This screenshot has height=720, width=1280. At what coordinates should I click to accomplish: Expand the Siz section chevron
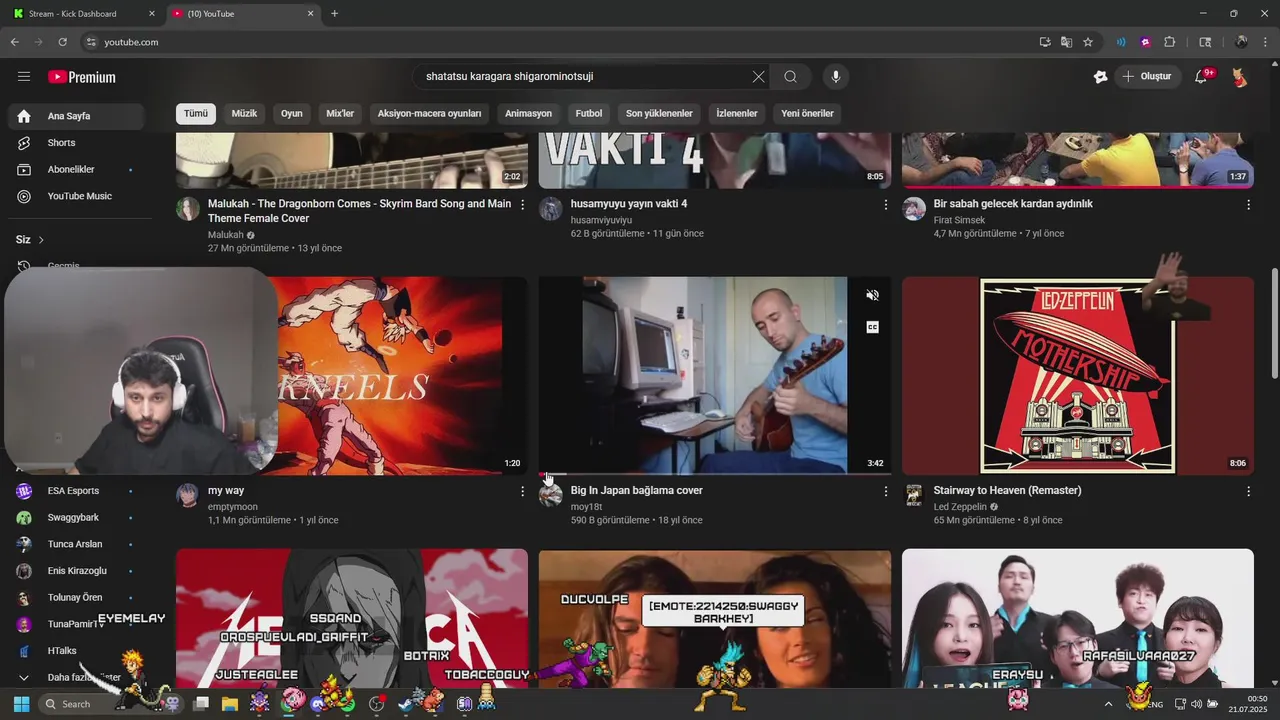(41, 240)
